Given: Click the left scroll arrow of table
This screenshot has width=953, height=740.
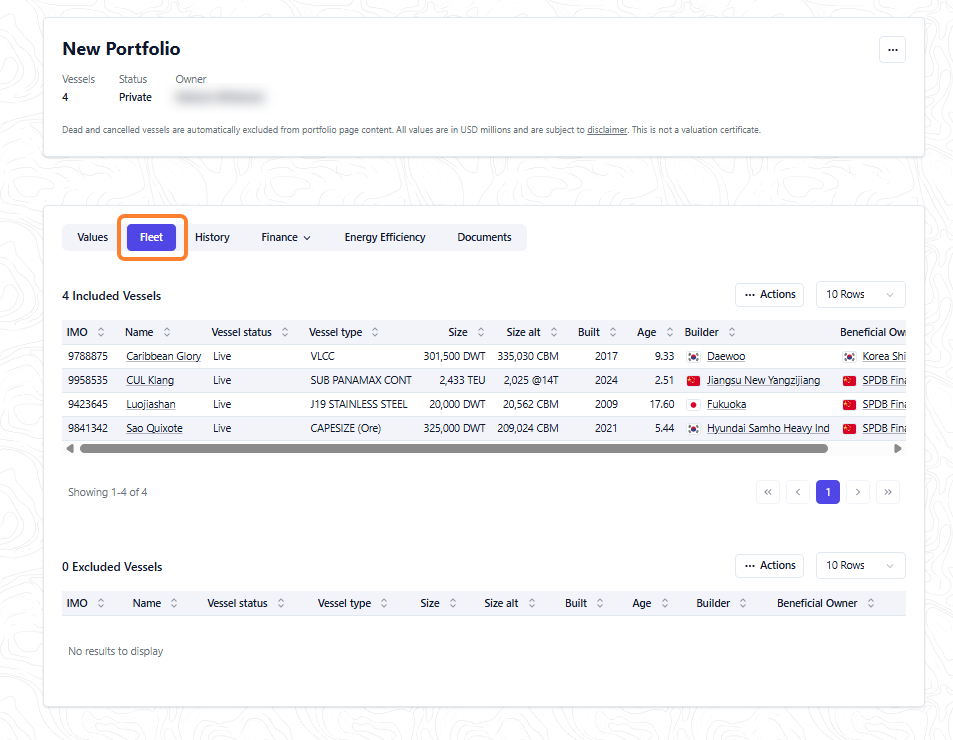Looking at the screenshot, I should [x=70, y=449].
